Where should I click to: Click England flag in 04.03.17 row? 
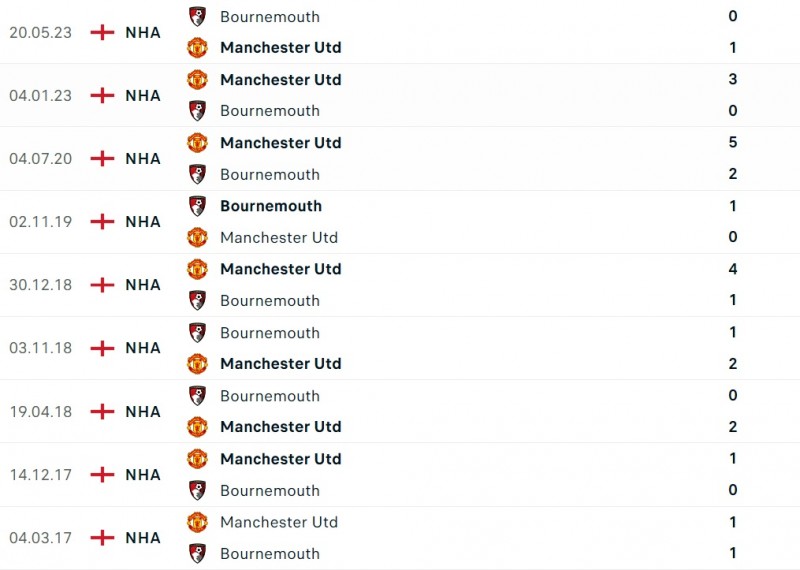tap(102, 538)
